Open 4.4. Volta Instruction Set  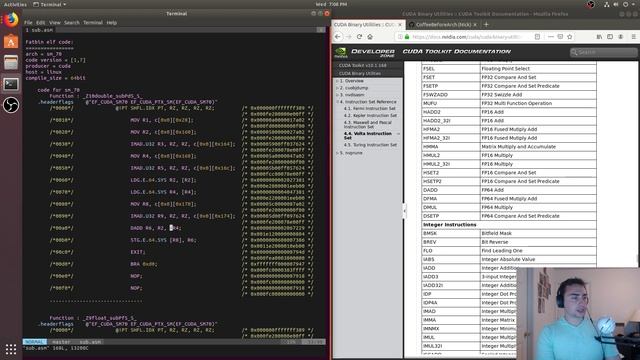point(368,136)
